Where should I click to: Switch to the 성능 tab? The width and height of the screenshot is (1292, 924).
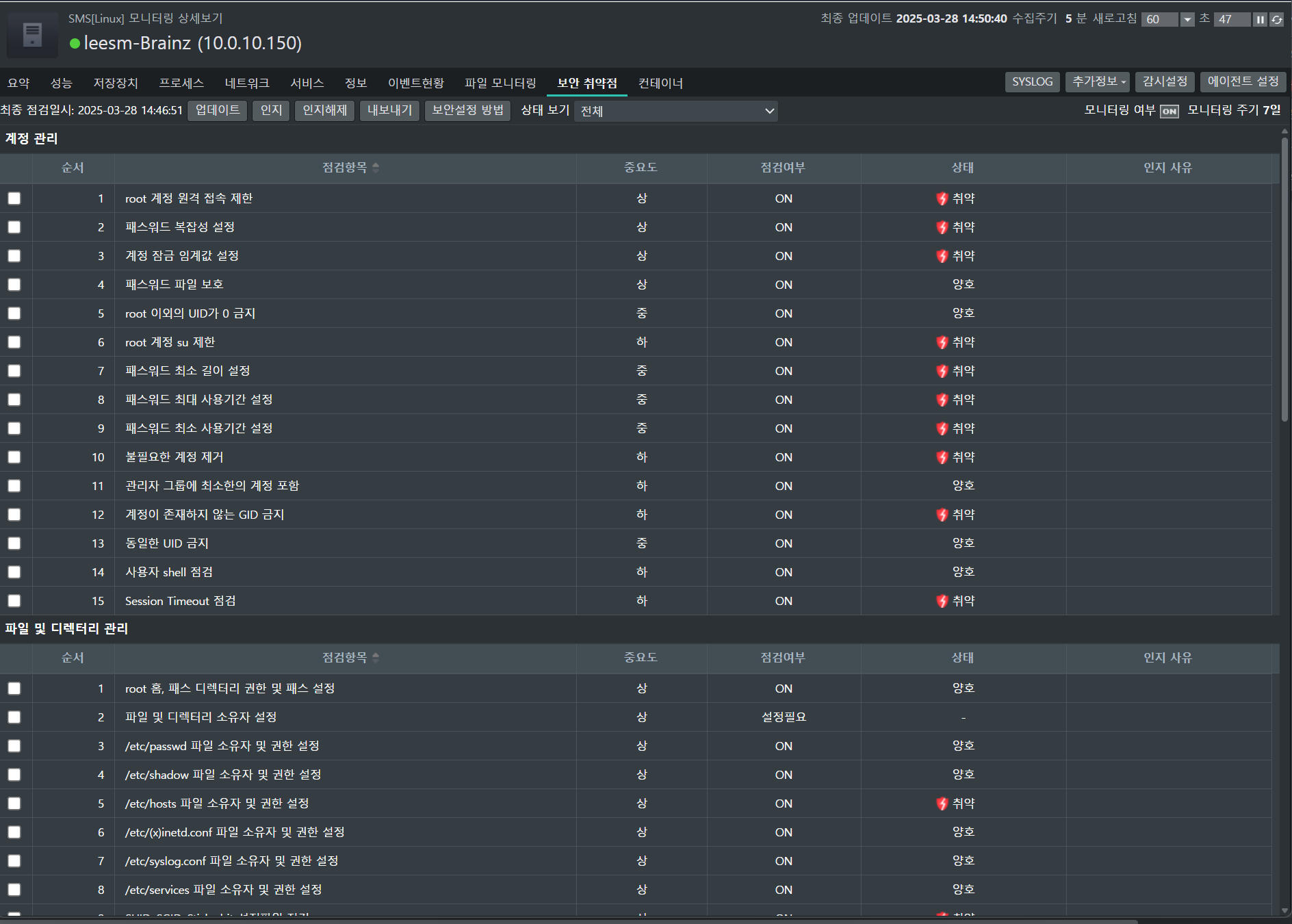[61, 83]
